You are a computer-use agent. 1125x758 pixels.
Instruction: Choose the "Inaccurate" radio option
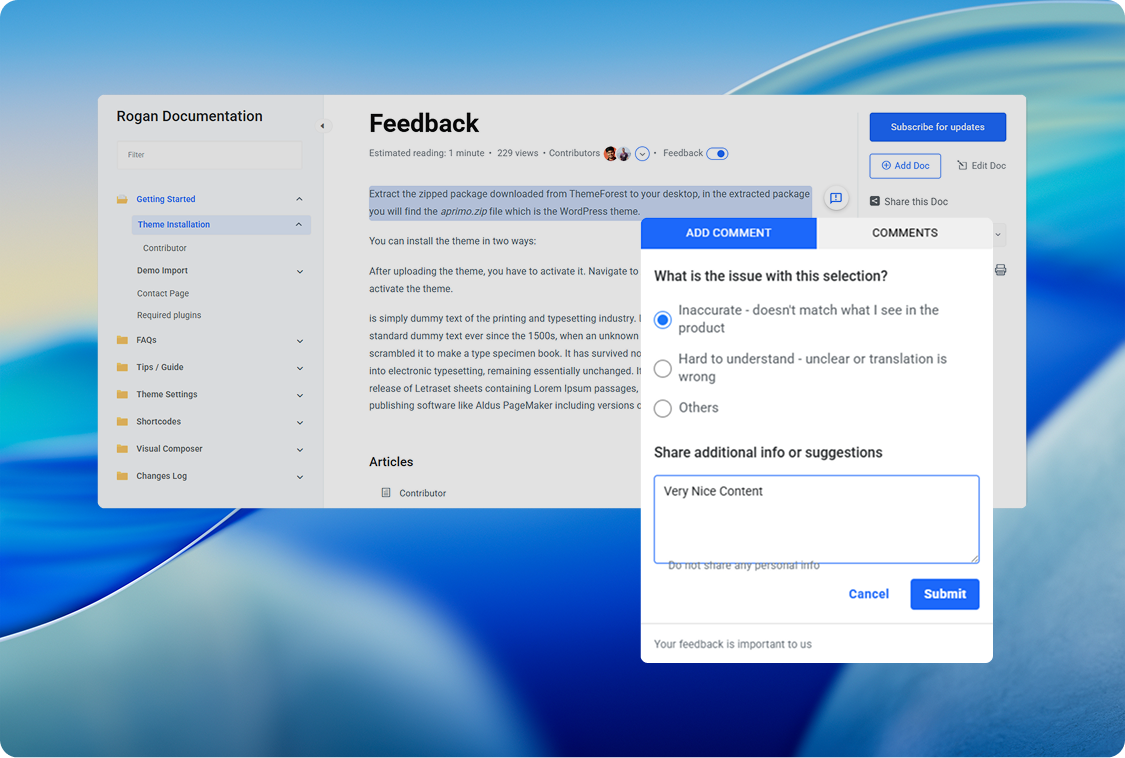tap(662, 320)
